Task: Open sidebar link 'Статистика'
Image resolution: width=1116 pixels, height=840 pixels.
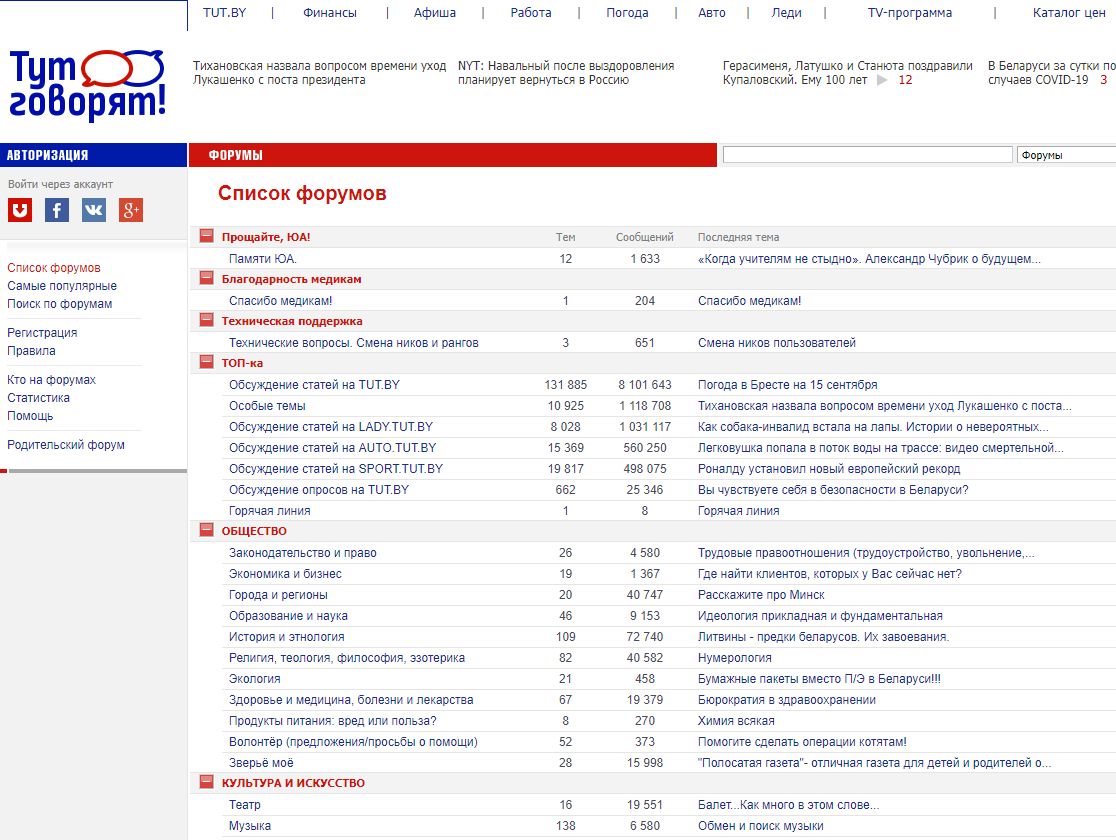Action: (x=38, y=398)
